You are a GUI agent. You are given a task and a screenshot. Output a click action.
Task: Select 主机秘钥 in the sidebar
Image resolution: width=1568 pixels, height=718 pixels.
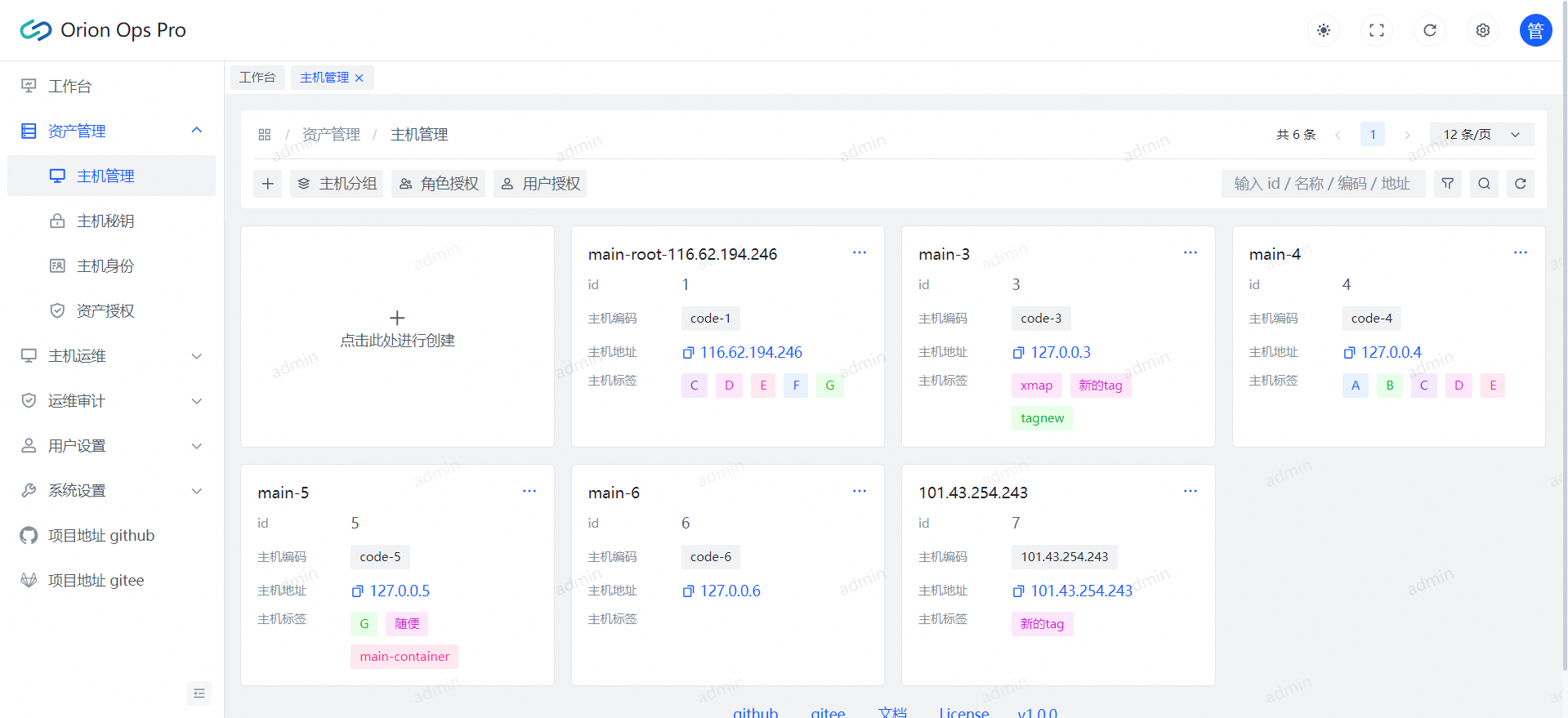(105, 221)
